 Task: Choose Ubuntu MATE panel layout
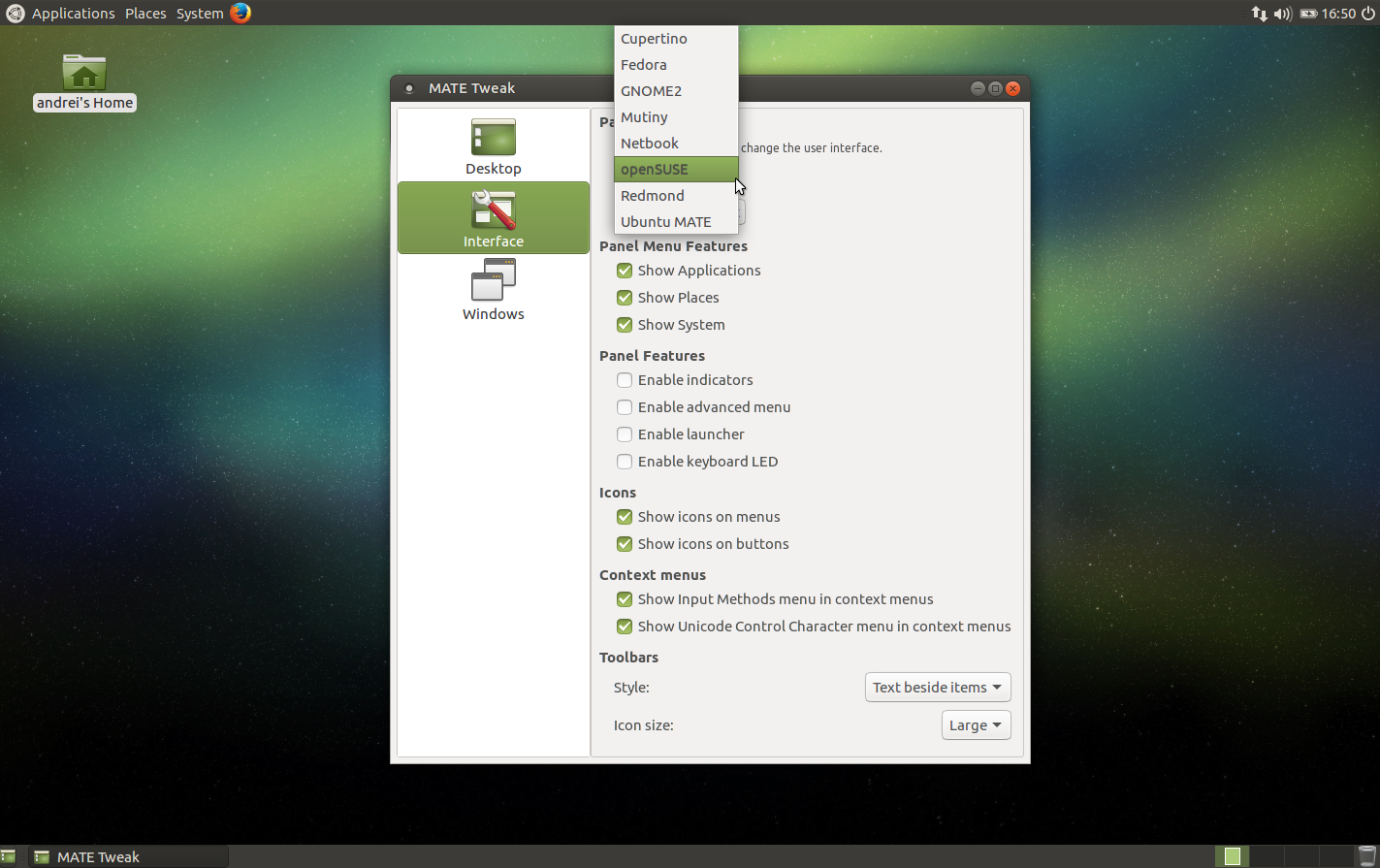click(676, 222)
